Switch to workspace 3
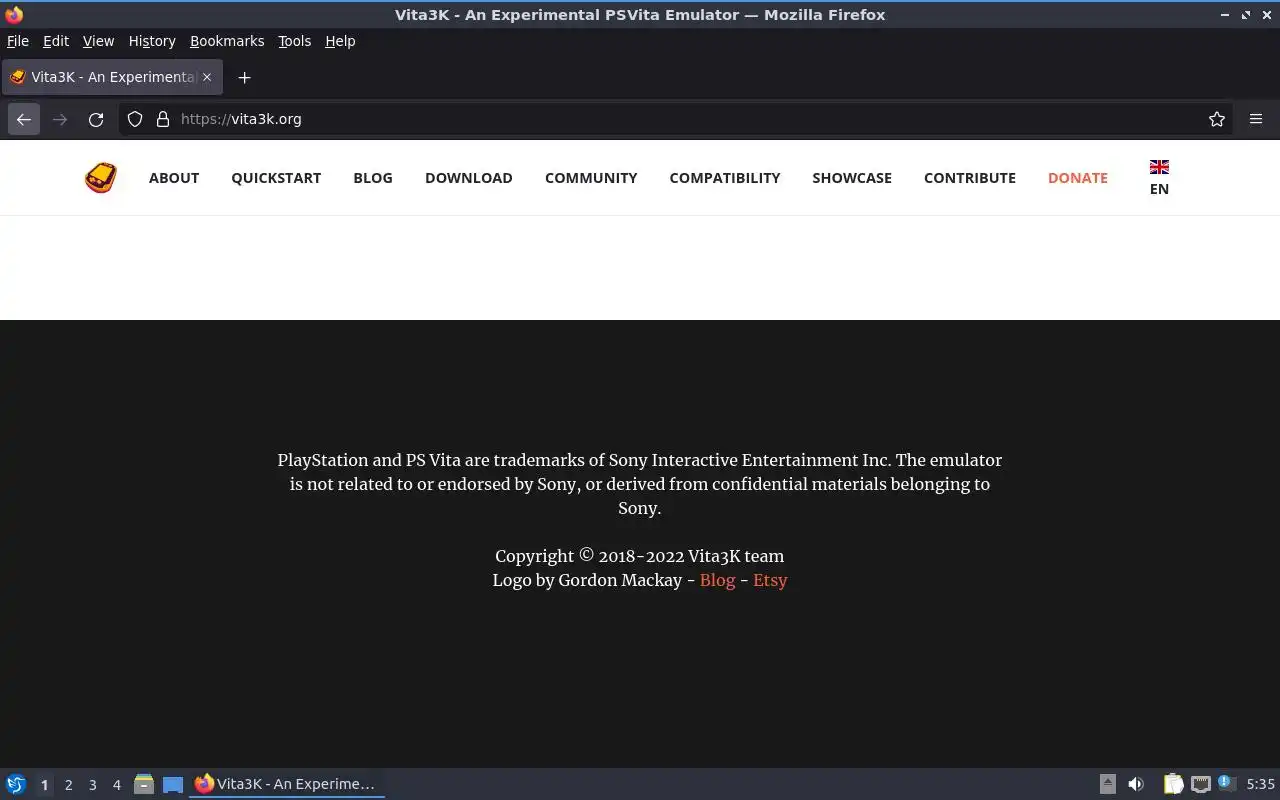 [x=92, y=785]
